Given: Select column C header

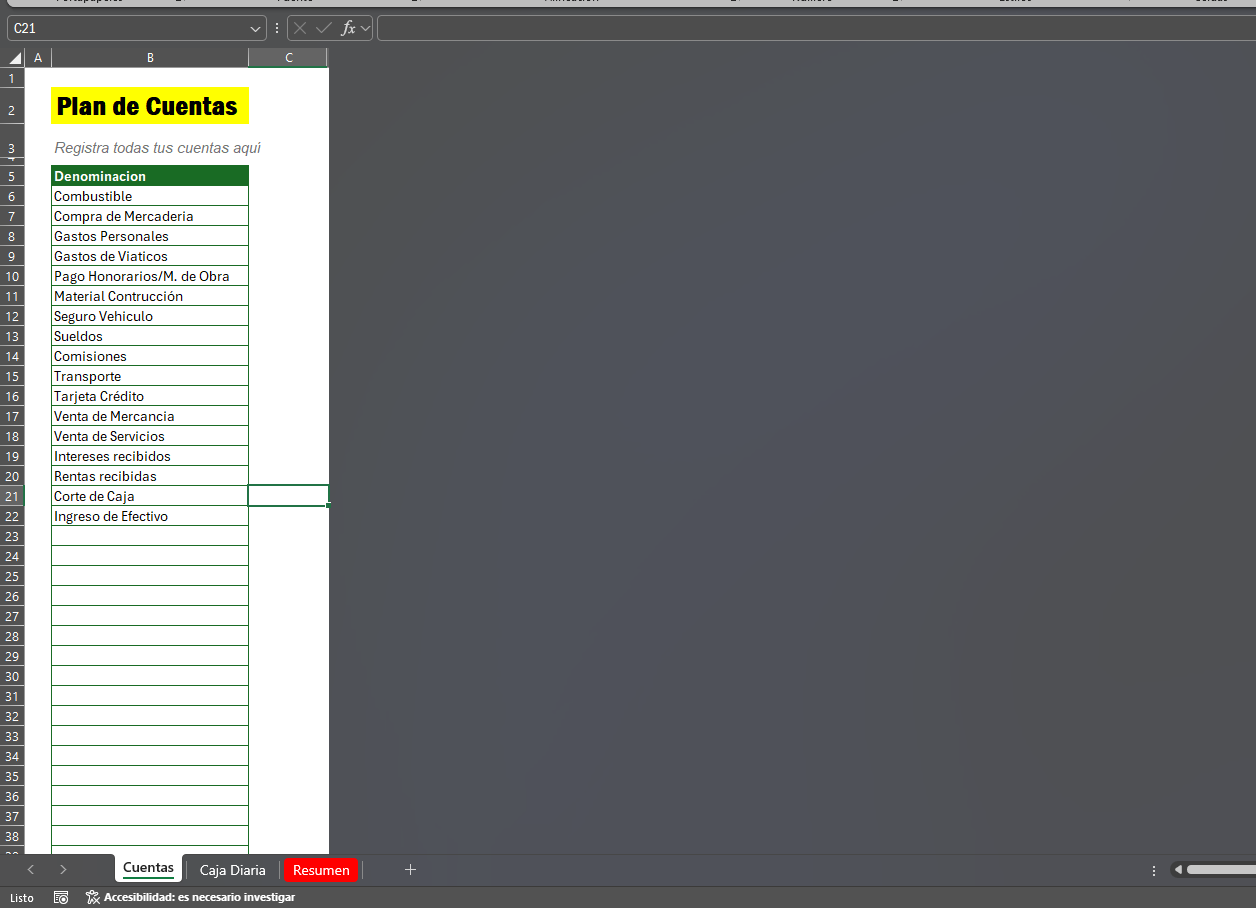Looking at the screenshot, I should (288, 58).
